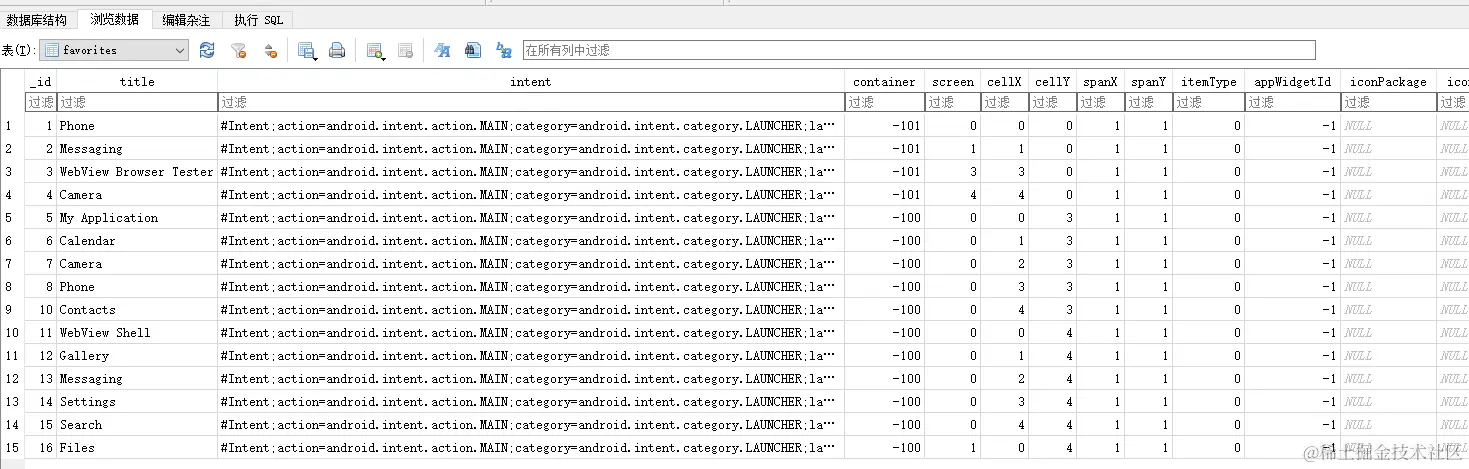The width and height of the screenshot is (1469, 469).
Task: Focus the 在所有列中过滤 search field
Action: 919,50
